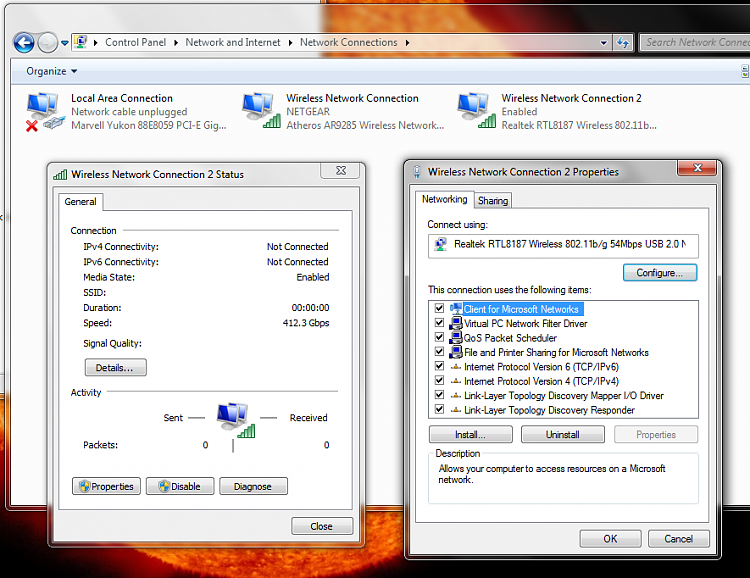Click the Wireless Network Connection 2 name
The image size is (750, 578).
pyautogui.click(x=572, y=98)
